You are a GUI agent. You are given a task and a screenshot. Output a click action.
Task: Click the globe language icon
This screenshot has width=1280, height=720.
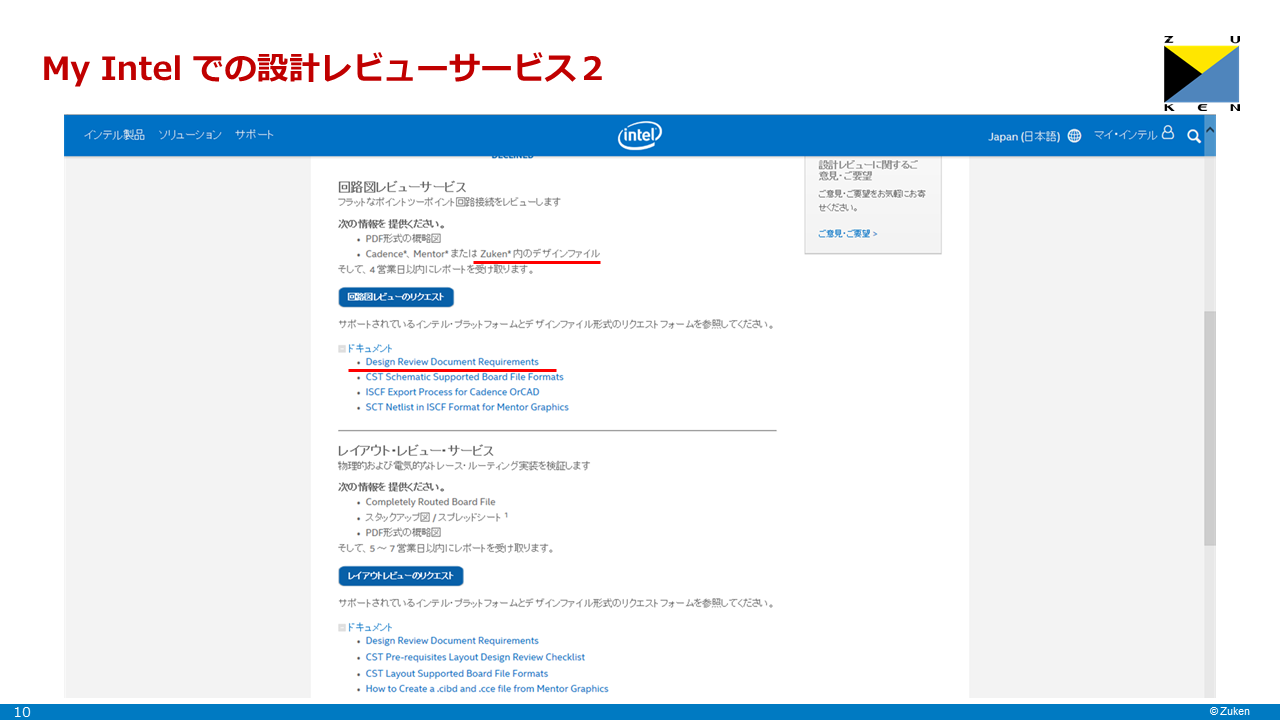tap(1074, 136)
